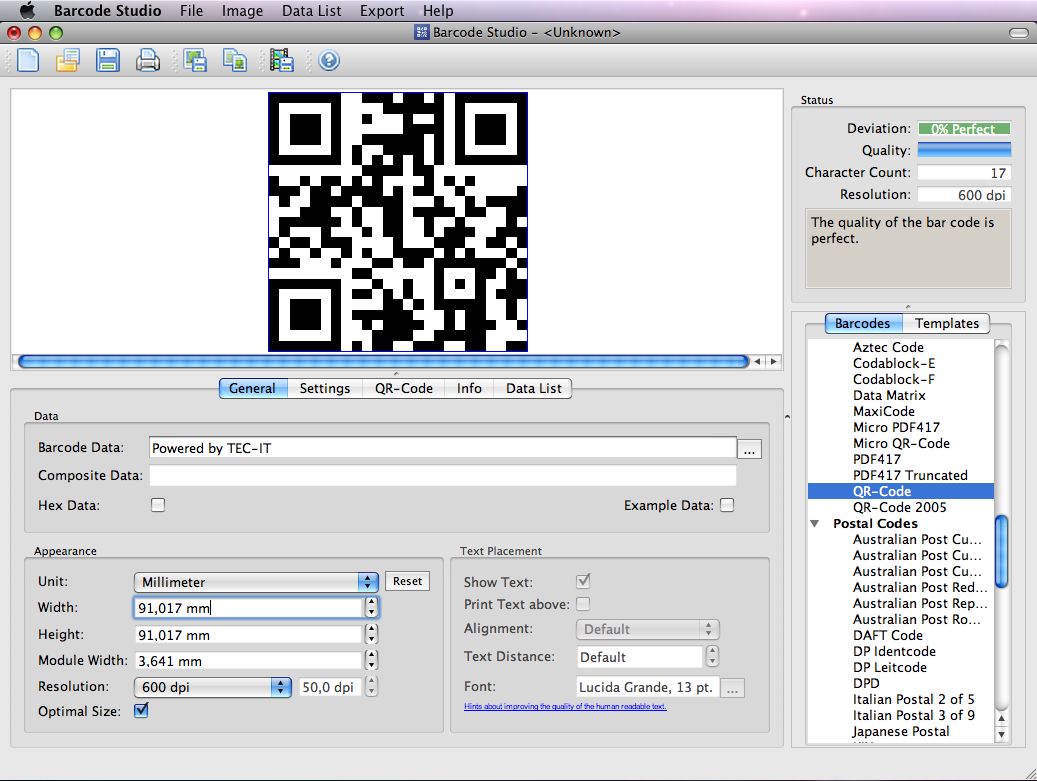The width and height of the screenshot is (1037, 781).
Task: Enable the Example Data checkbox
Action: pos(727,505)
